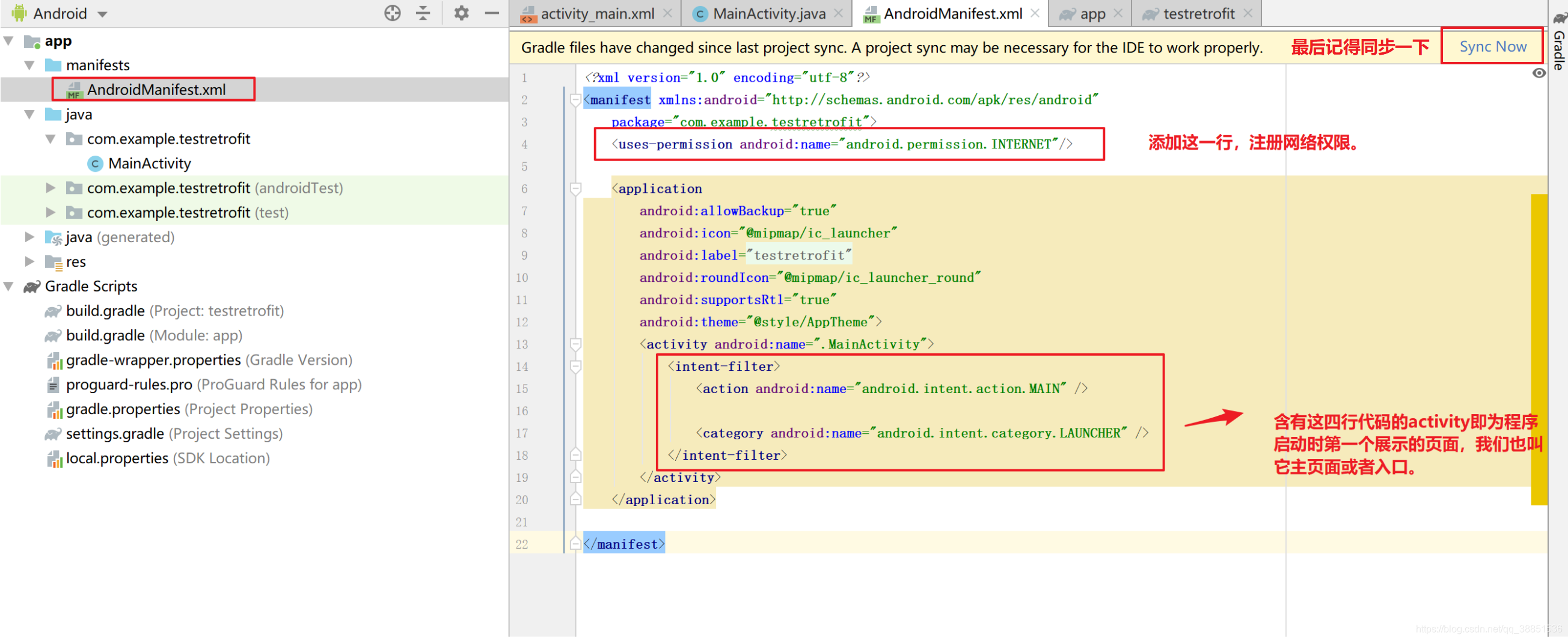Close the testretrofit tab
This screenshot has width=1568, height=640.
click(x=1248, y=13)
